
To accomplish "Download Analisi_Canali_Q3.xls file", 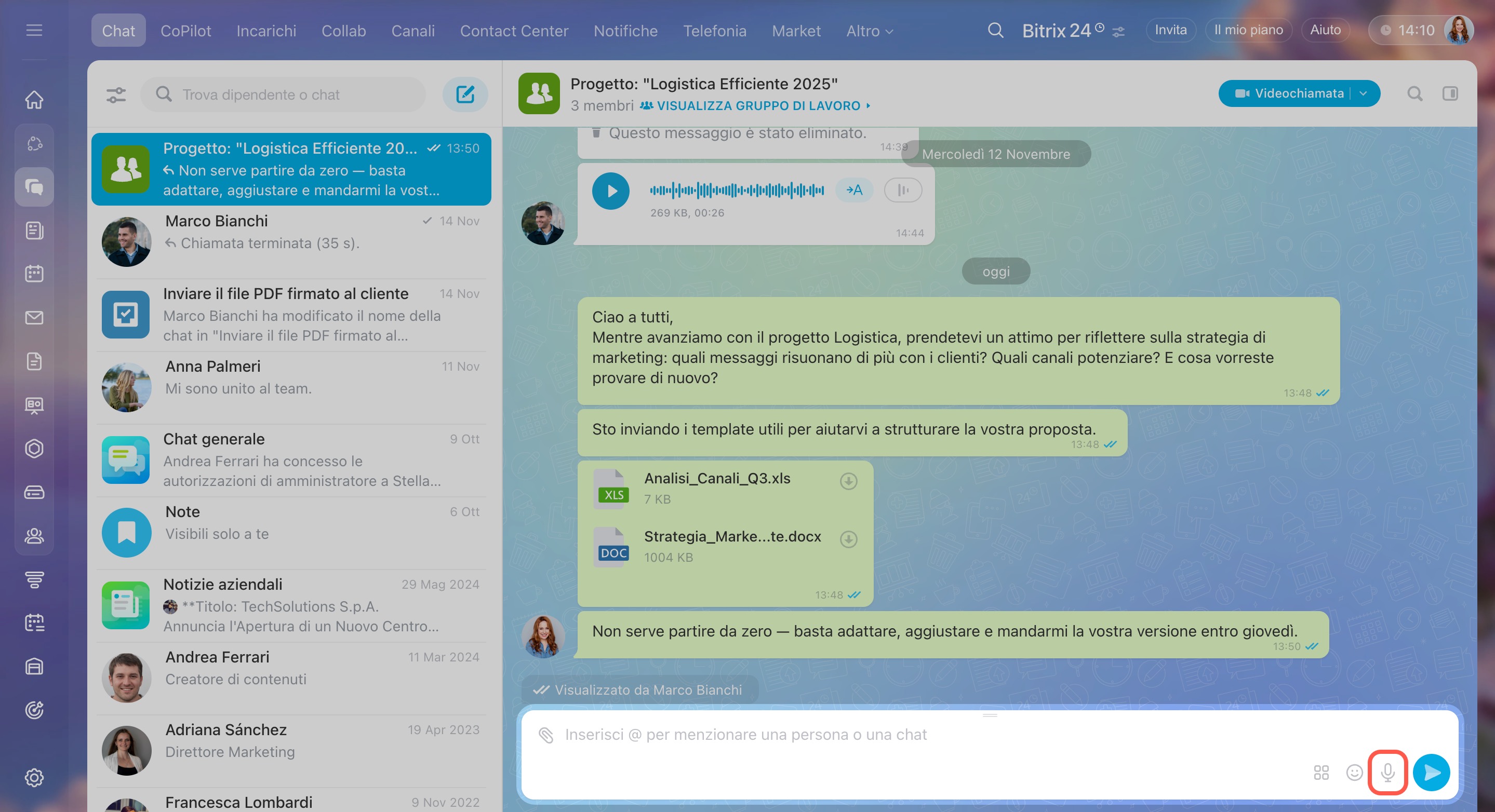I will tap(848, 481).
